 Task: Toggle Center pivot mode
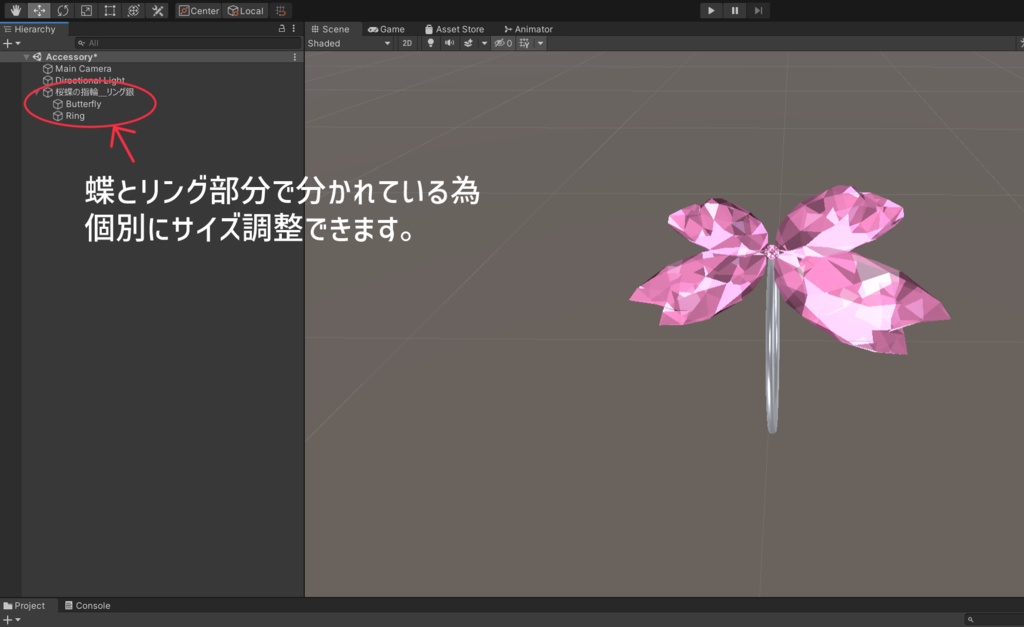[x=198, y=11]
